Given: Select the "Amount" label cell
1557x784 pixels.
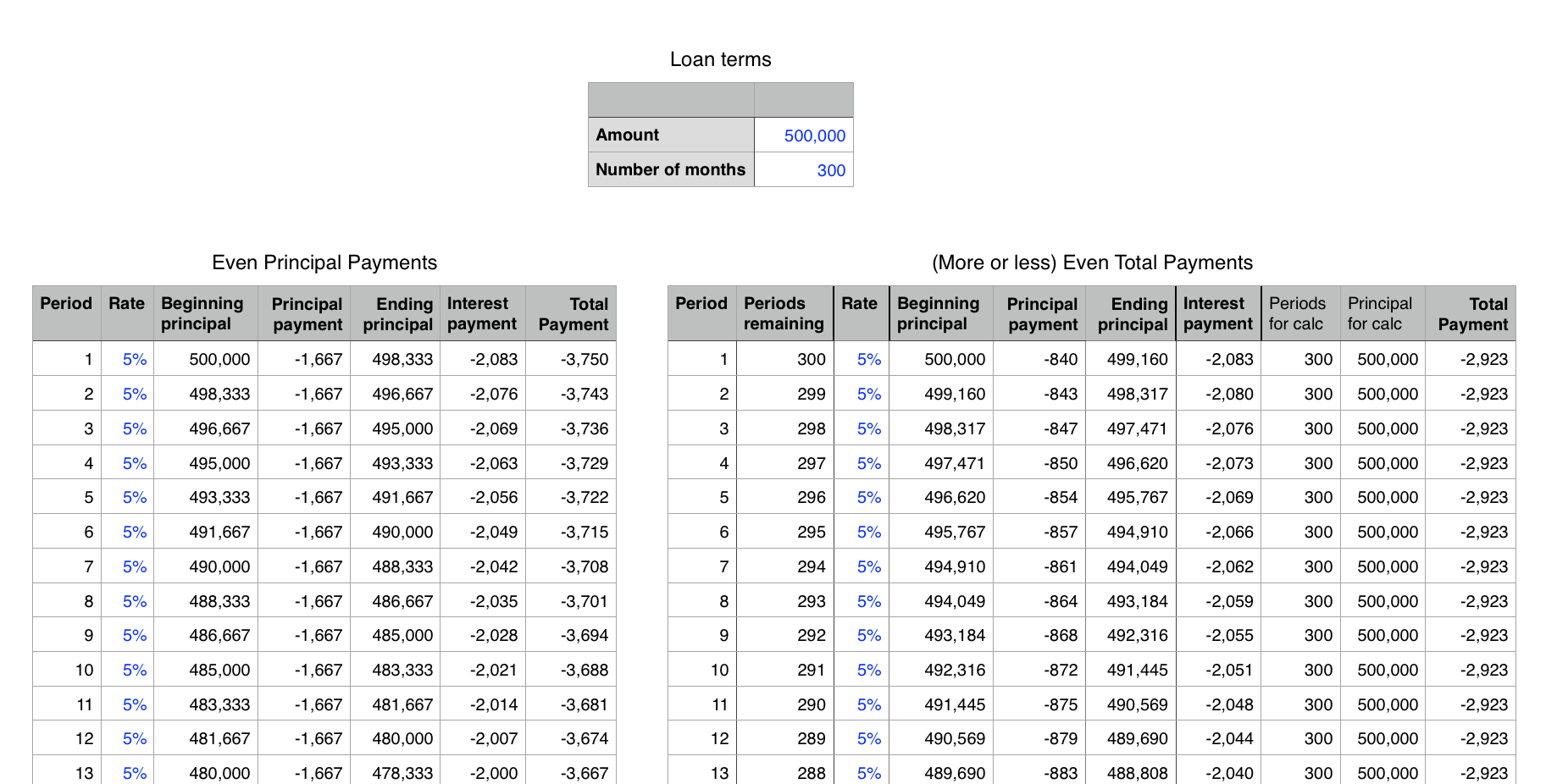Looking at the screenshot, I should click(671, 135).
